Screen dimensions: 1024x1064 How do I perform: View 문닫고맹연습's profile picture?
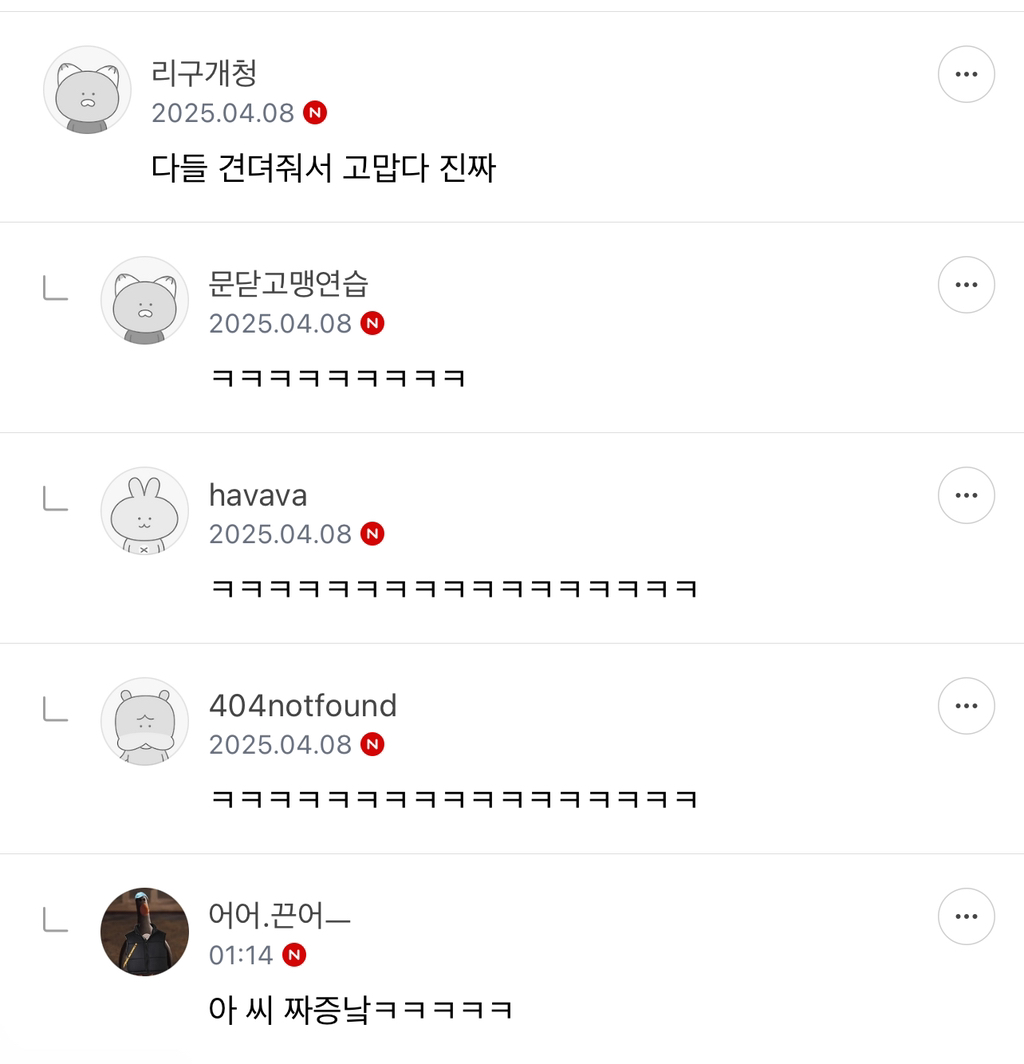[x=145, y=300]
